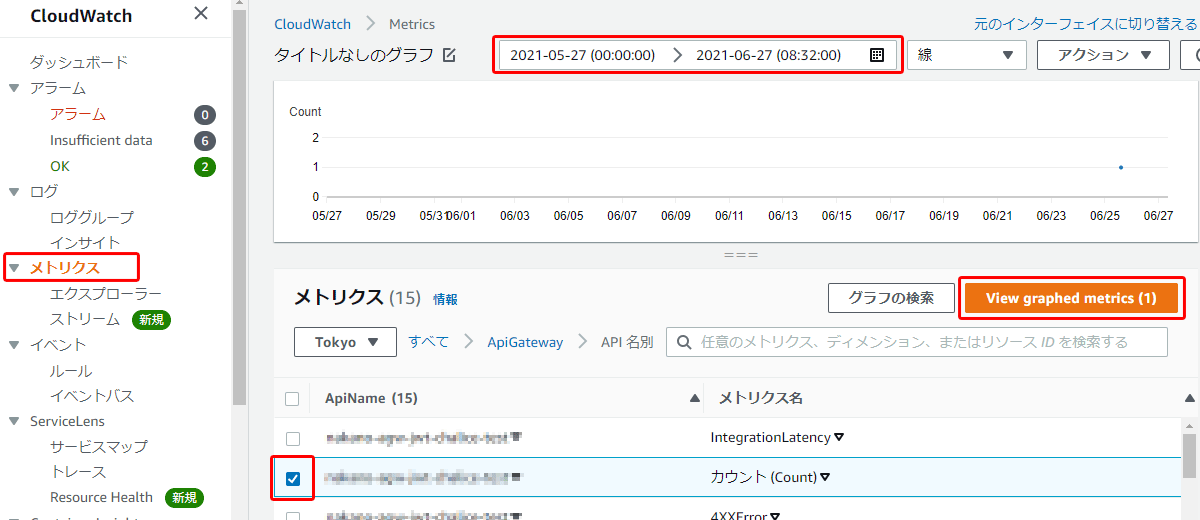The height and width of the screenshot is (520, 1200).
Task: Click the すべて breadcrumb link
Action: (x=428, y=342)
